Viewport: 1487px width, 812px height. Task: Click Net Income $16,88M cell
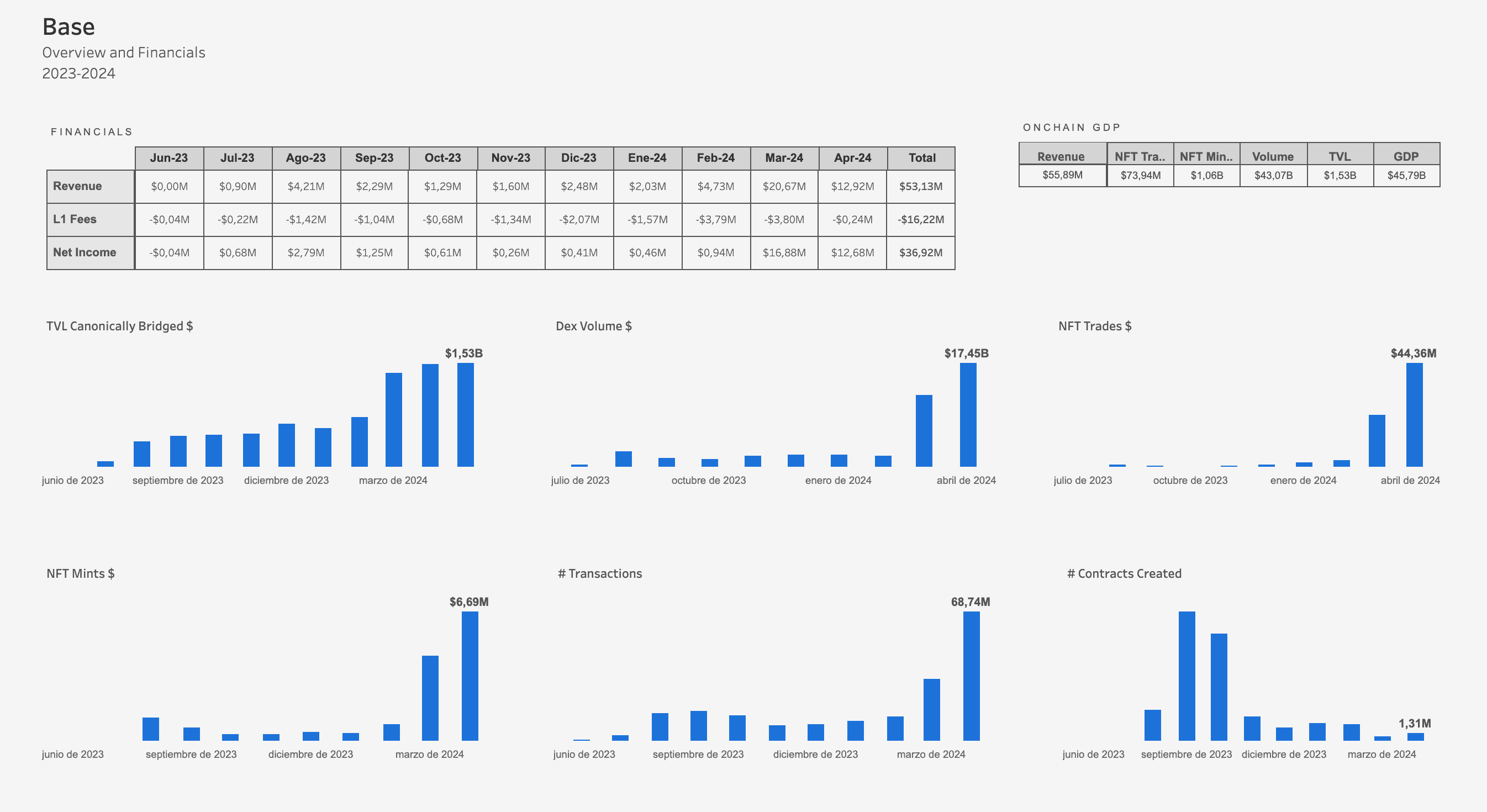click(x=784, y=252)
